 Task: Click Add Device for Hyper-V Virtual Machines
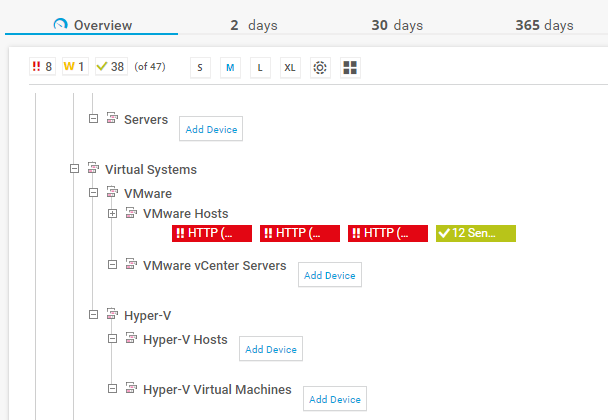point(335,399)
